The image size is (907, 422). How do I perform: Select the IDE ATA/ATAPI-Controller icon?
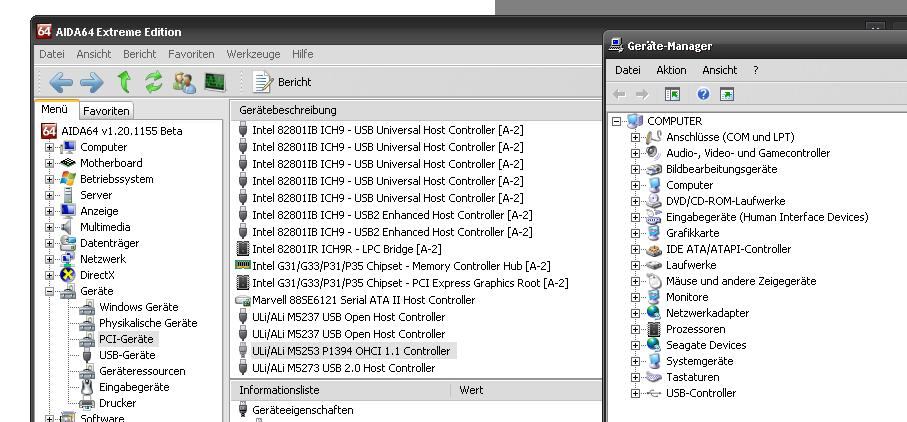point(654,250)
